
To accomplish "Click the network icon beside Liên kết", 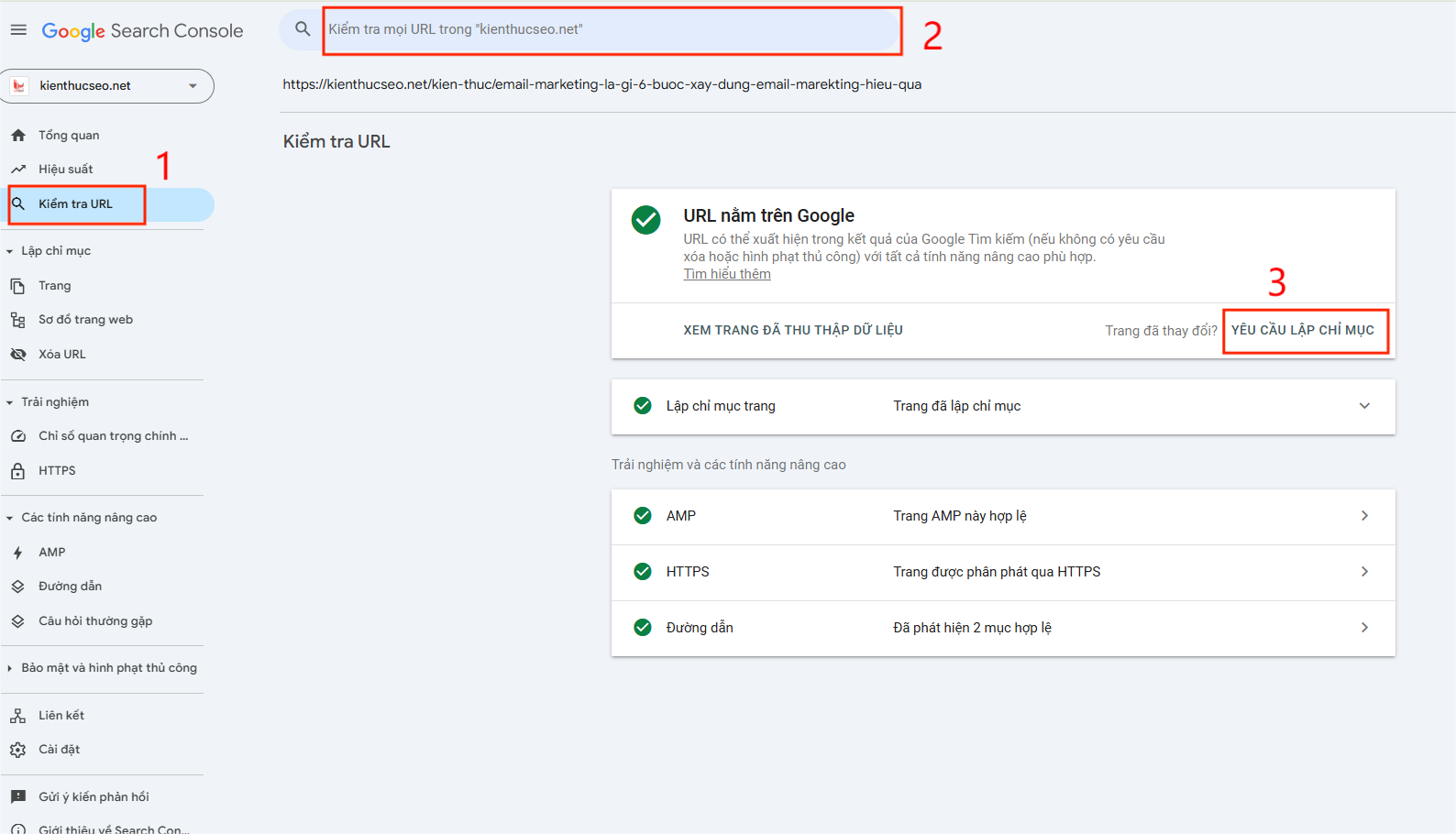I will point(18,716).
